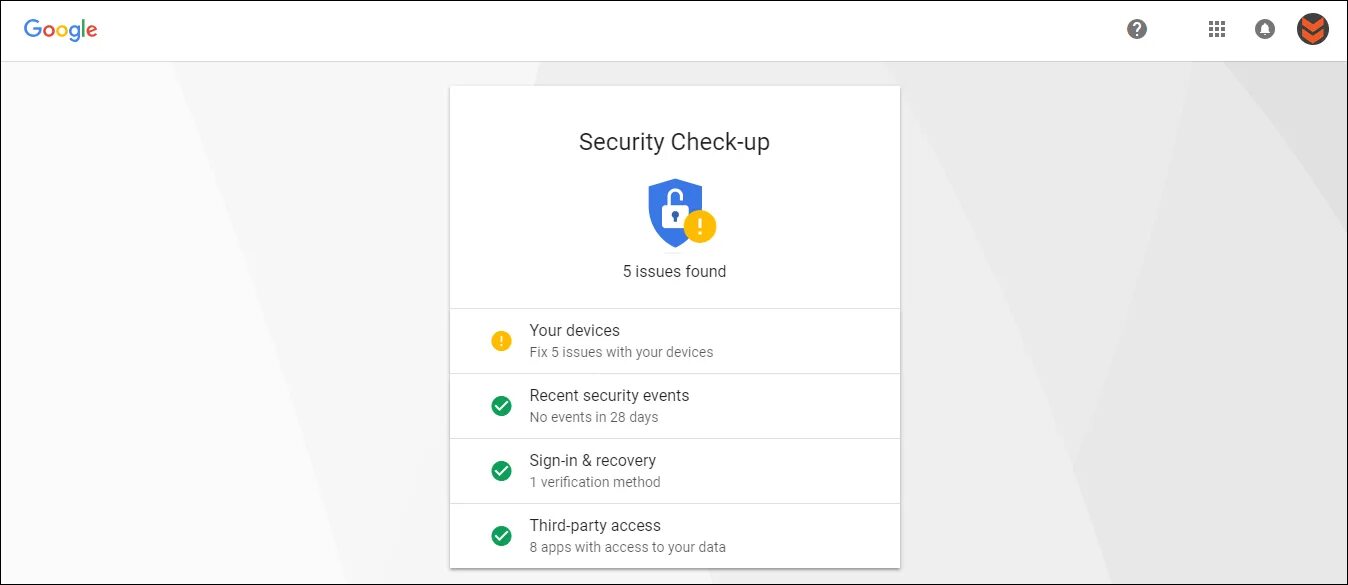Image resolution: width=1348 pixels, height=585 pixels.
Task: Click the notifications bell icon
Action: pyautogui.click(x=1265, y=29)
